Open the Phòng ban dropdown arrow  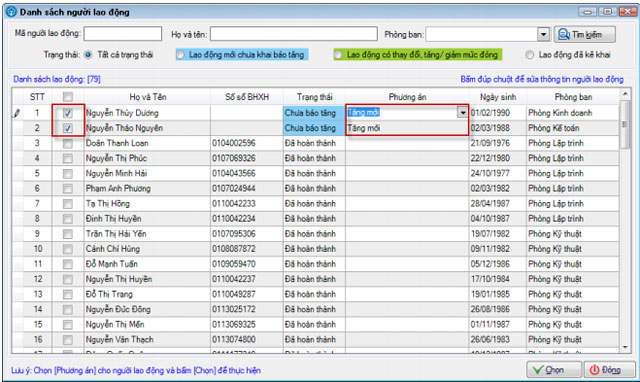point(543,34)
